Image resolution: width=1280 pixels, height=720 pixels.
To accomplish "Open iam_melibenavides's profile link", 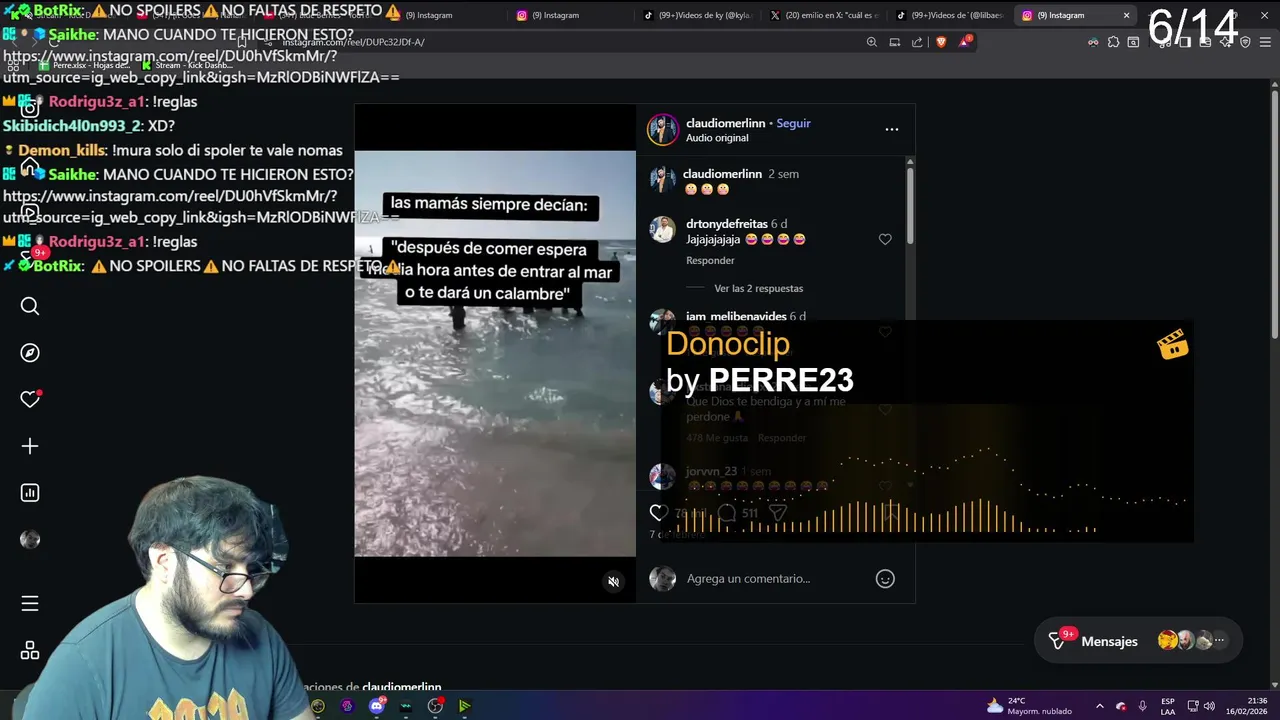I will point(736,316).
